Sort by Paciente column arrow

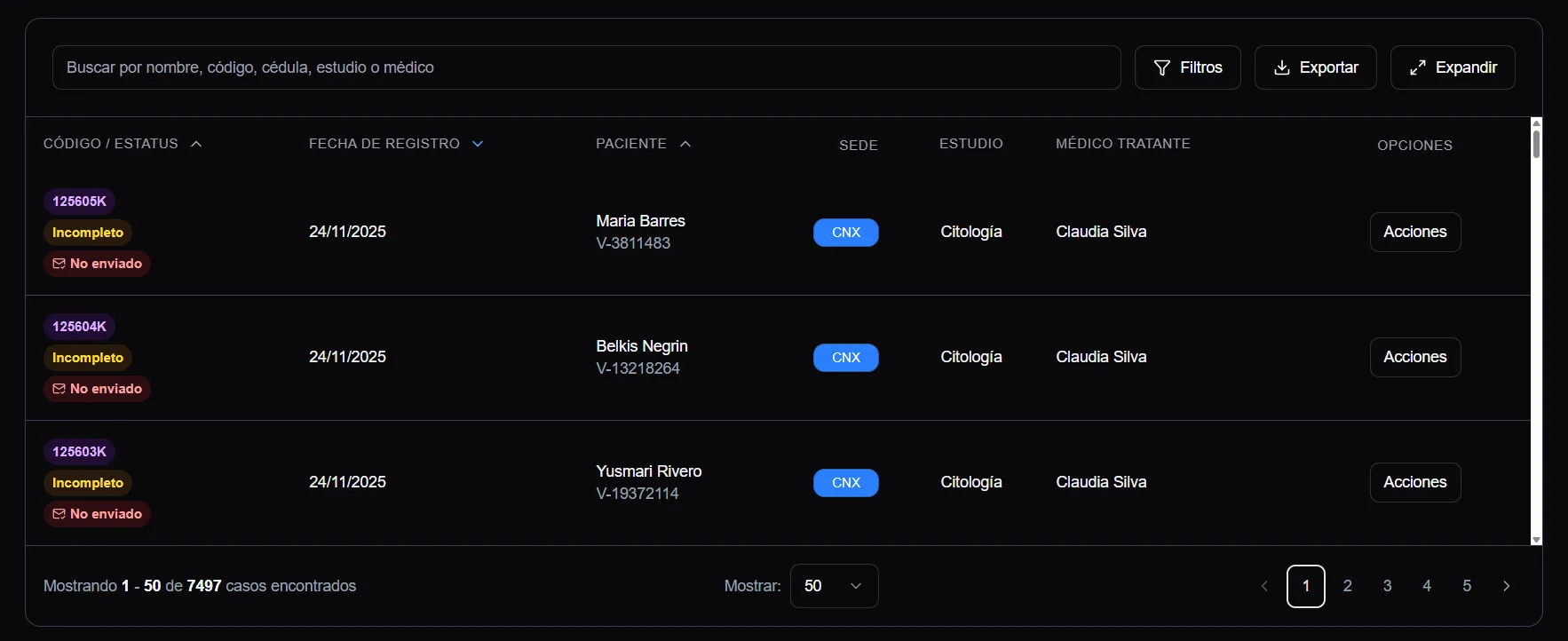tap(685, 144)
